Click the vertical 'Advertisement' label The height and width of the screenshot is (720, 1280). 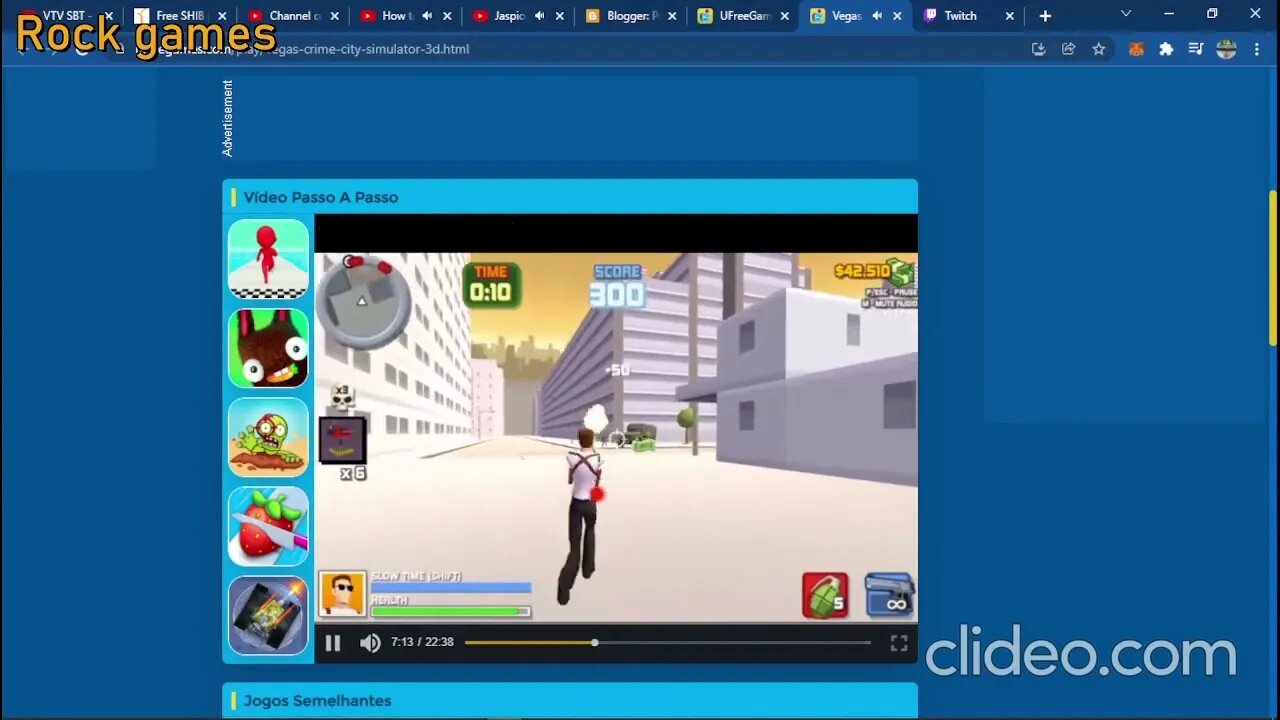click(x=228, y=118)
